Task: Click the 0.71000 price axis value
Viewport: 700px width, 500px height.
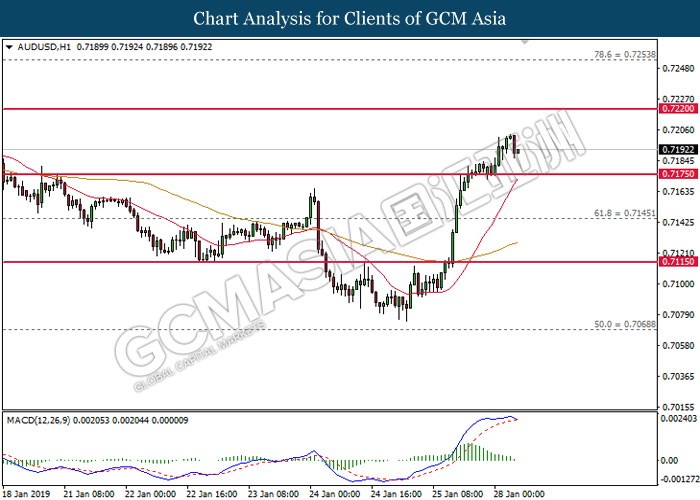Action: coord(678,284)
